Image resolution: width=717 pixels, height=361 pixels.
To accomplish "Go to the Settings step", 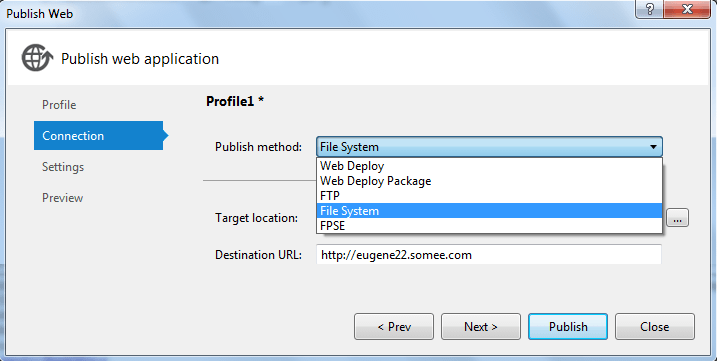I will [63, 167].
